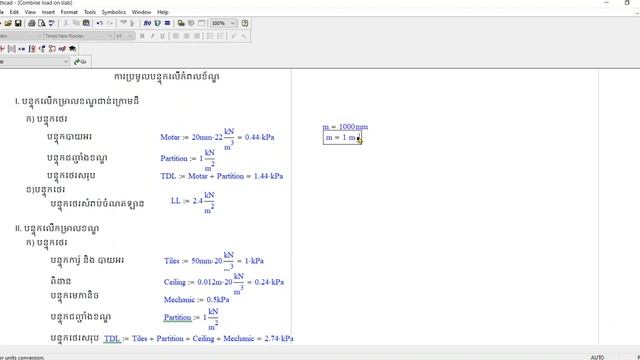Open the Edit menu
This screenshot has height=360, width=640.
14,12
